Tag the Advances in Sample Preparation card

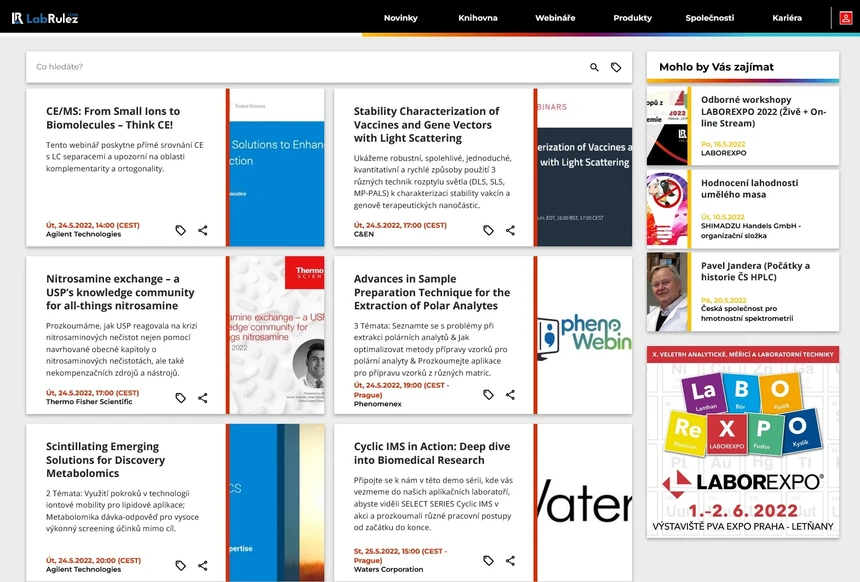488,394
